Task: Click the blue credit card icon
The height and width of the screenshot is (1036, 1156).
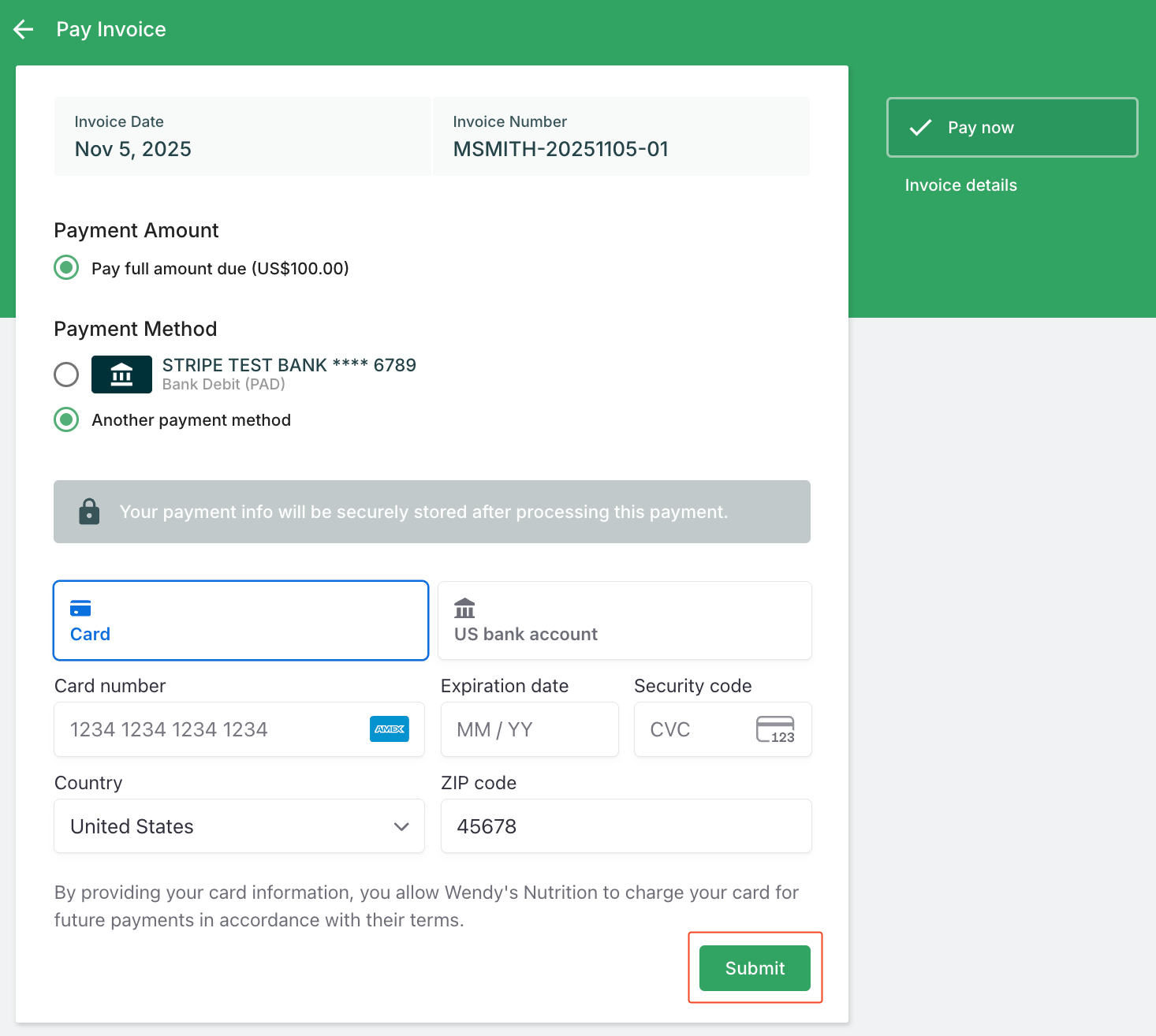Action: point(80,608)
